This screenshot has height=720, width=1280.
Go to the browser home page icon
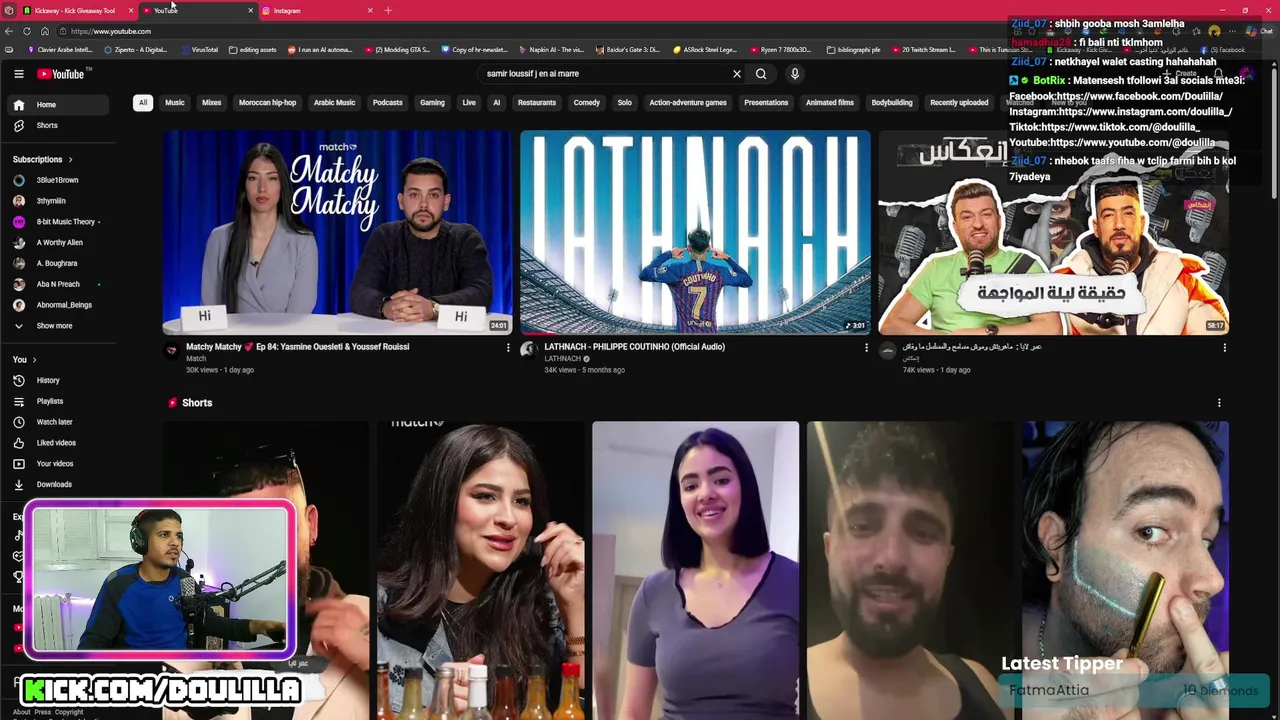click(45, 31)
